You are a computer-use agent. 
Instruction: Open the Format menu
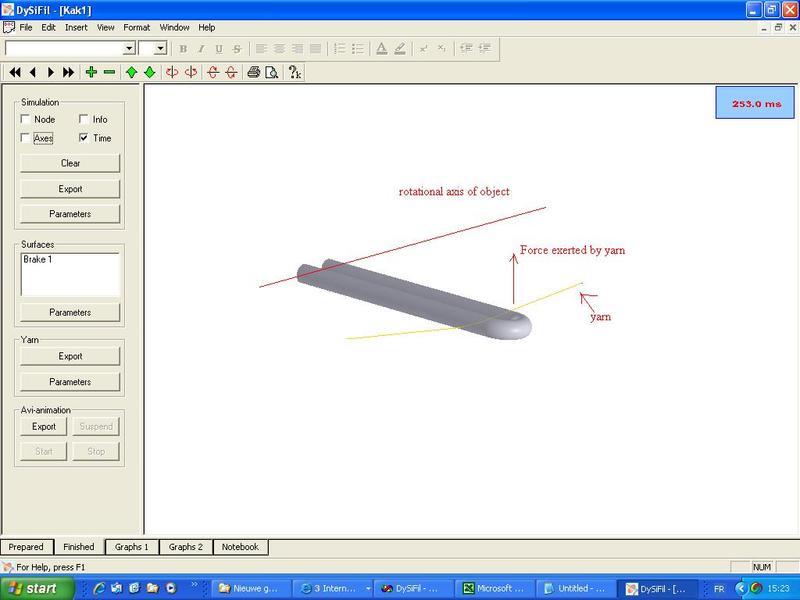pyautogui.click(x=137, y=28)
